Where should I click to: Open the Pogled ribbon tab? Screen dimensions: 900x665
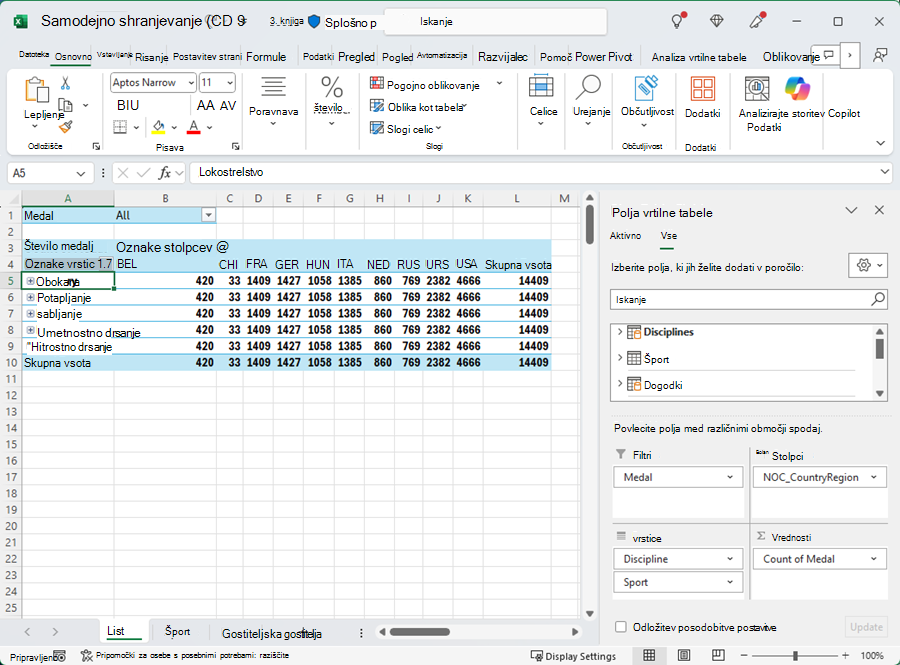click(x=397, y=57)
